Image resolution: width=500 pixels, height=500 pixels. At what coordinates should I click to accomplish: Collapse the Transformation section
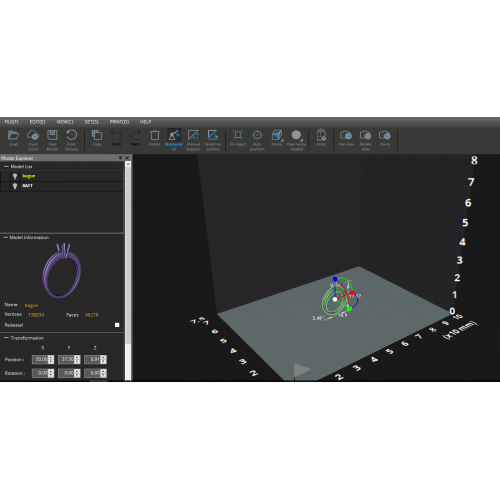pyautogui.click(x=6, y=338)
